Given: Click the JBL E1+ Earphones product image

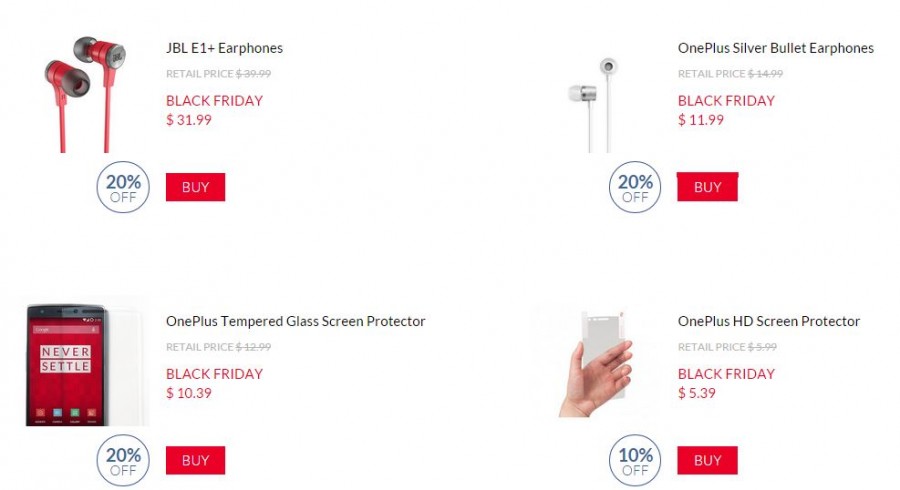Looking at the screenshot, I should (85, 93).
